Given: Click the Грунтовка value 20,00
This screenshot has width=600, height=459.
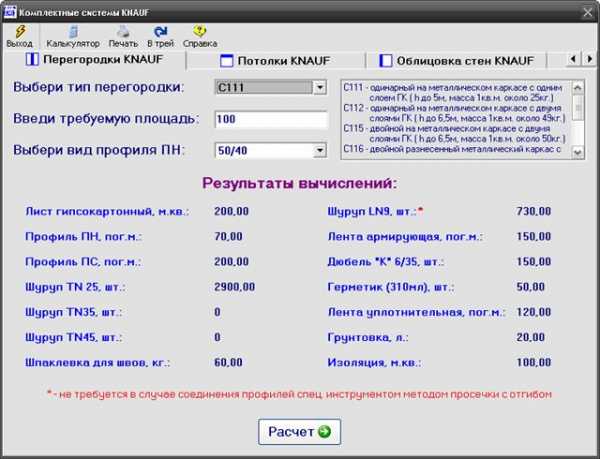Looking at the screenshot, I should 531,337.
